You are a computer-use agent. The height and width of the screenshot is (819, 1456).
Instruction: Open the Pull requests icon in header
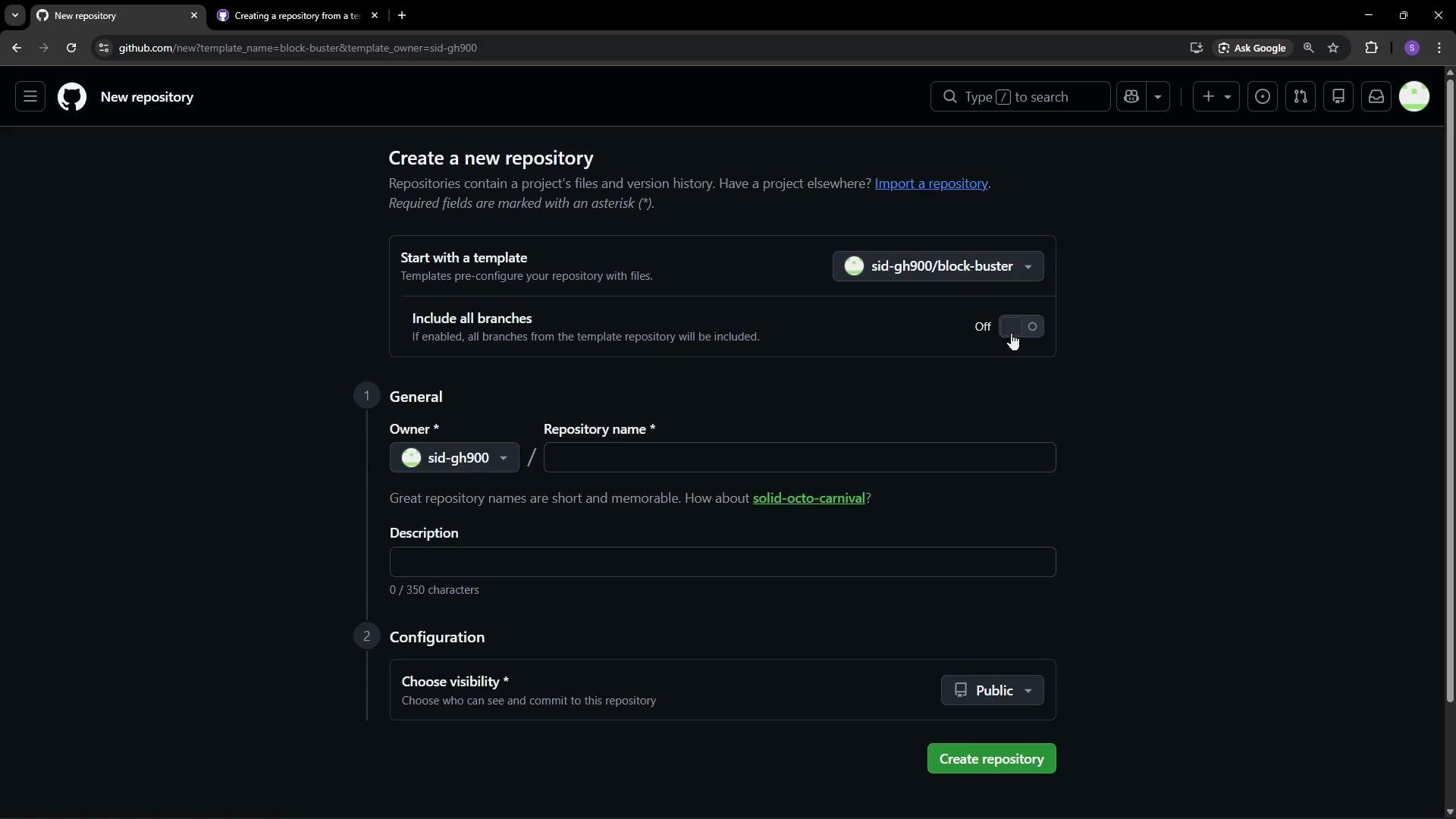(1301, 97)
